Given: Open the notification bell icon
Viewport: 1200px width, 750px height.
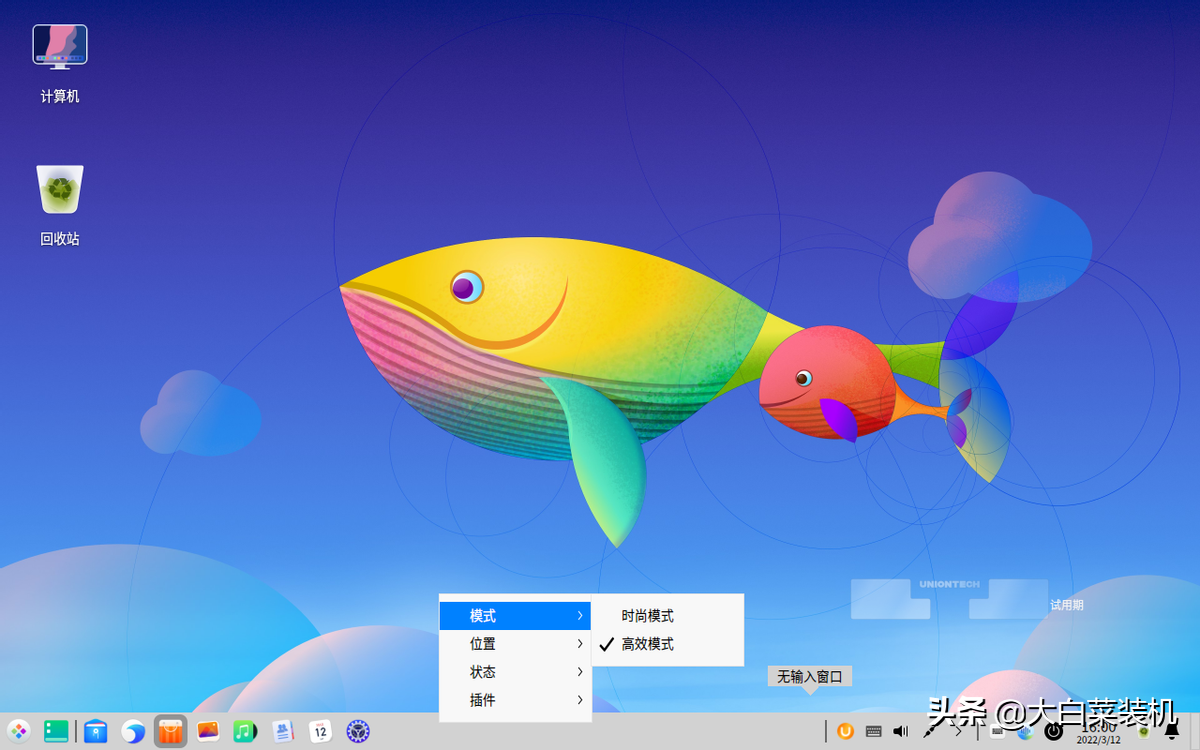Looking at the screenshot, I should click(1172, 732).
